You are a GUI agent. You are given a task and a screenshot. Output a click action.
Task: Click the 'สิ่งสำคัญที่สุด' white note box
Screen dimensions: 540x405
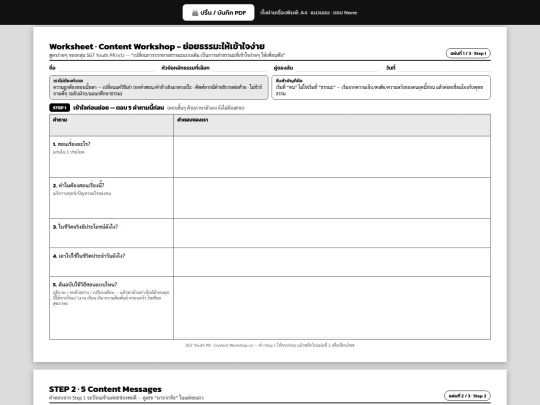(x=381, y=87)
